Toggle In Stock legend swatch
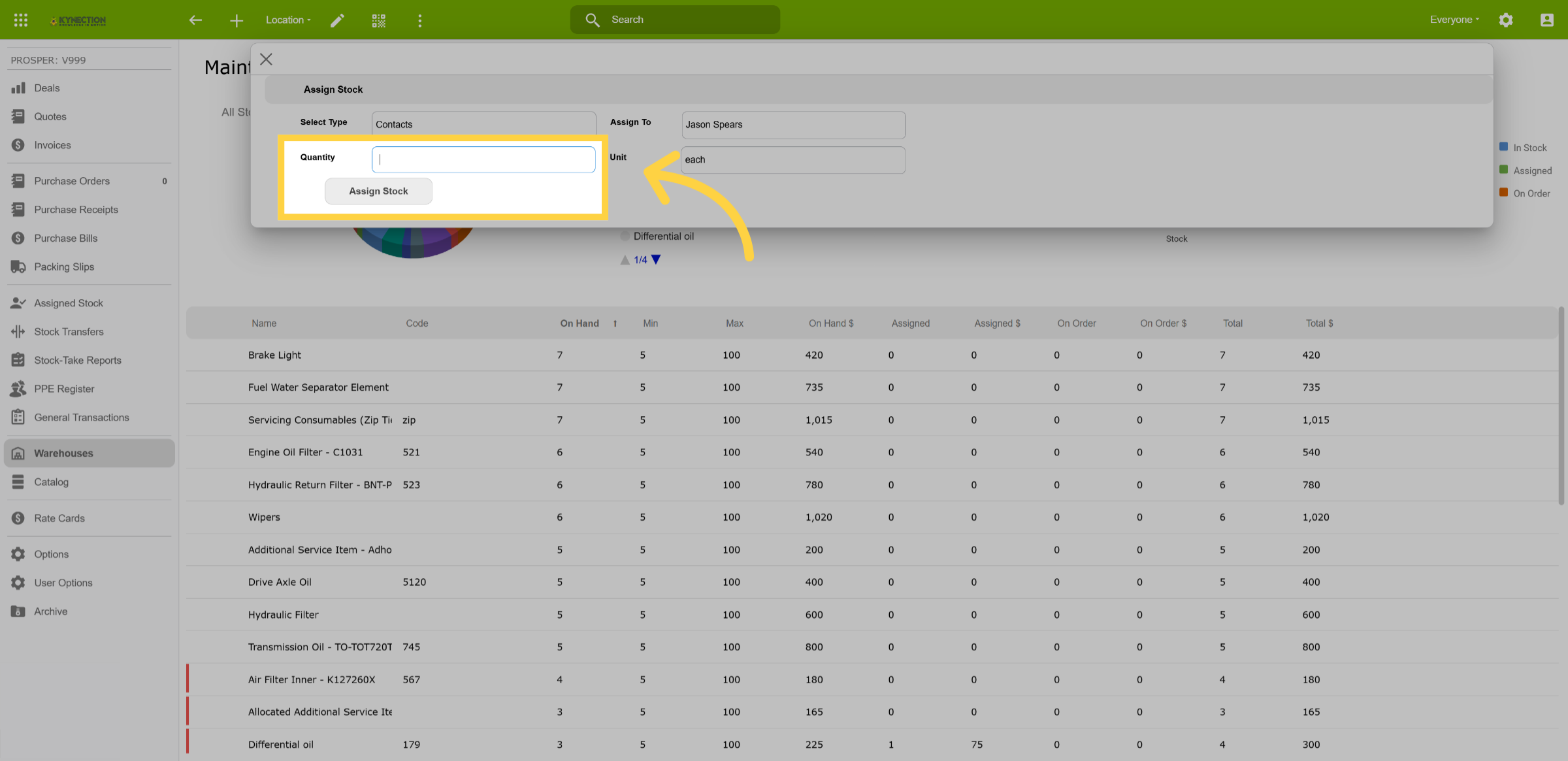1568x761 pixels. pos(1503,147)
